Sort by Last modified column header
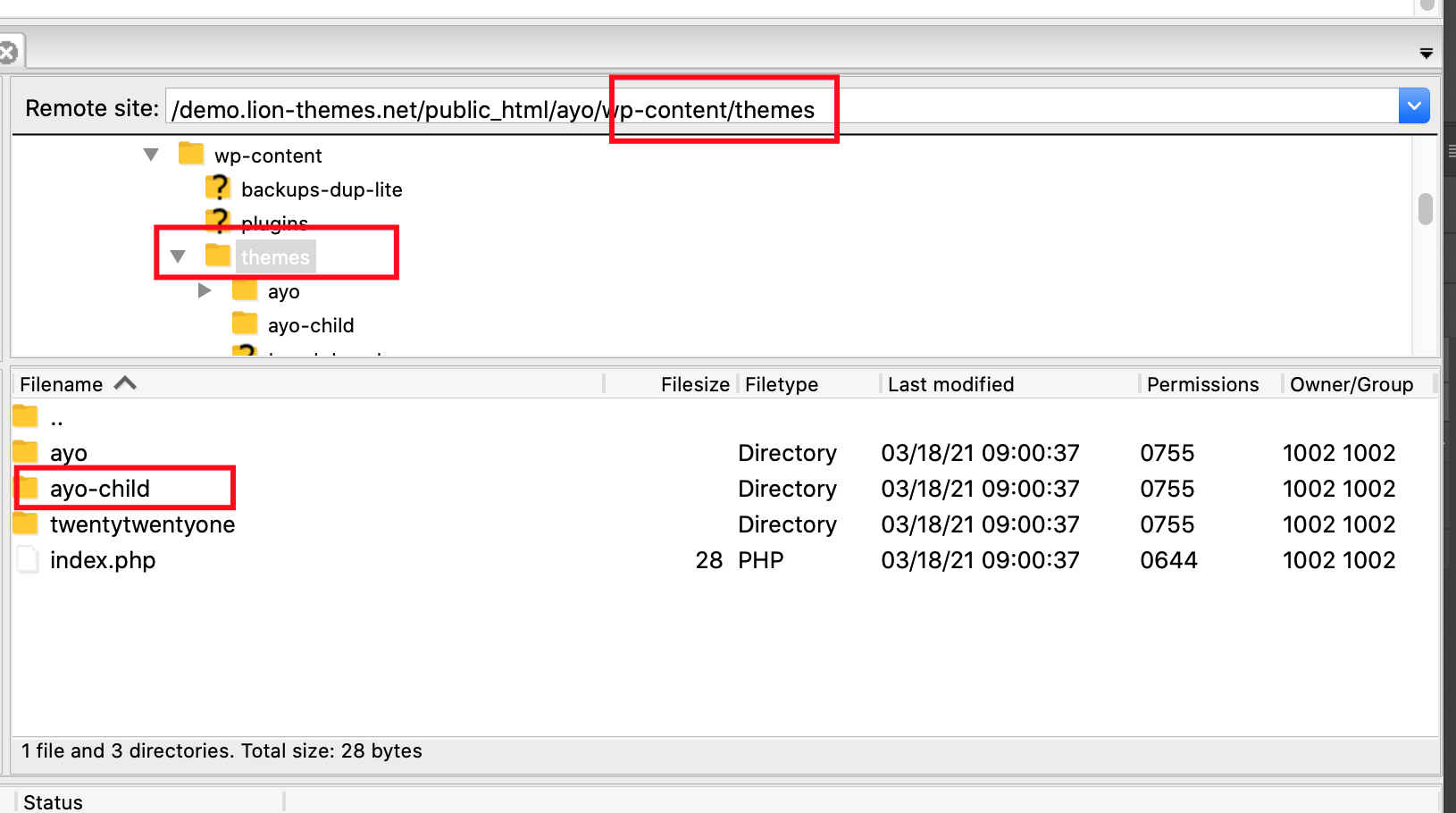 click(x=951, y=384)
